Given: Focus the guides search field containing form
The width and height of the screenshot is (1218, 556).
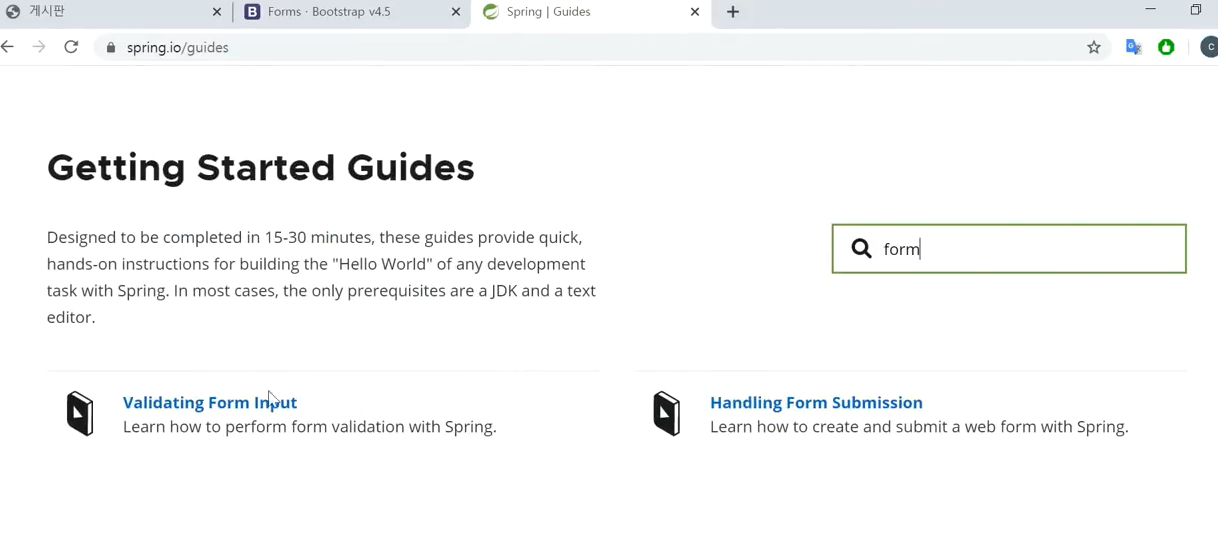Looking at the screenshot, I should [1009, 248].
